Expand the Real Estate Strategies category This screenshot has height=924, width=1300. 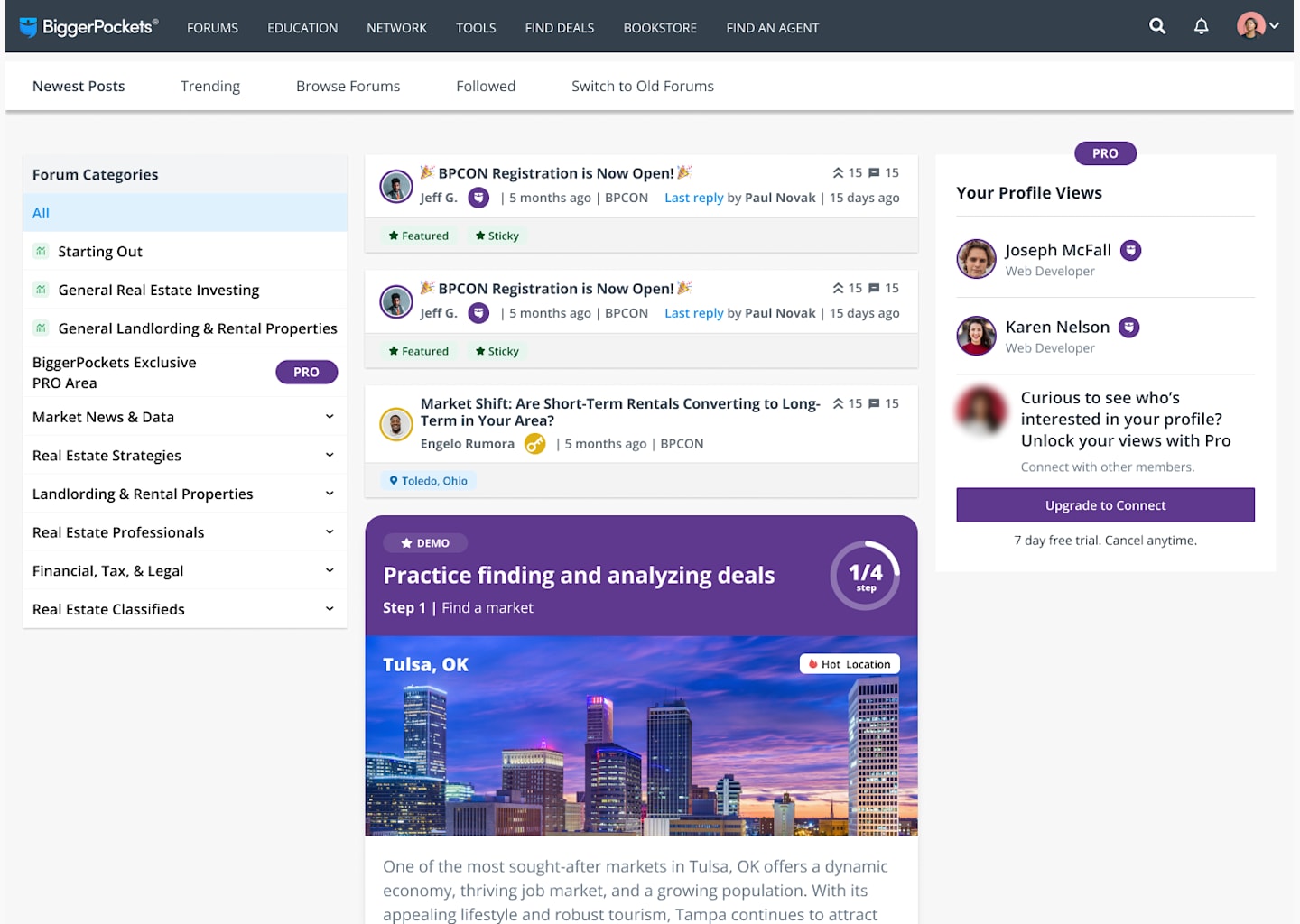tap(330, 455)
